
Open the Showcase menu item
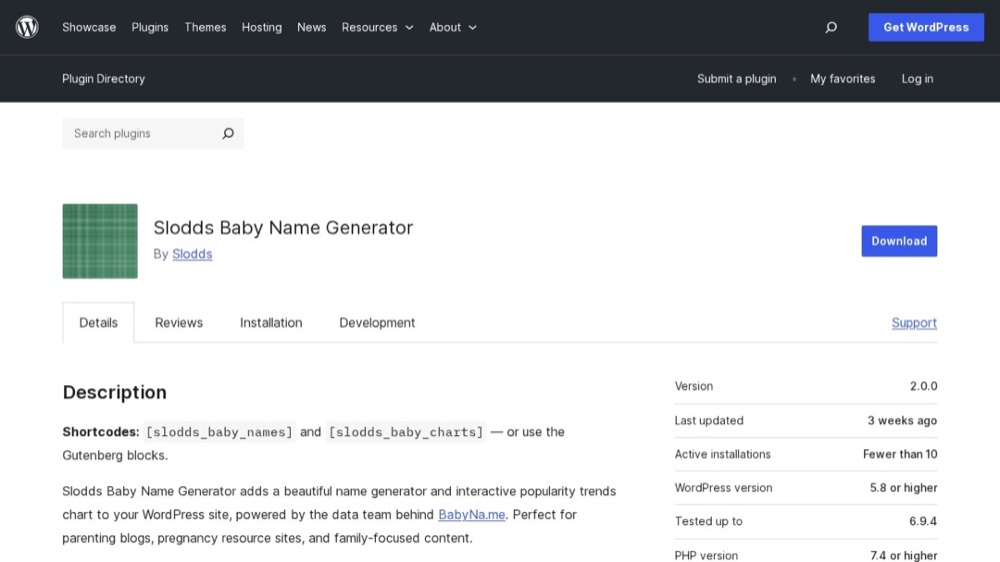(x=89, y=27)
